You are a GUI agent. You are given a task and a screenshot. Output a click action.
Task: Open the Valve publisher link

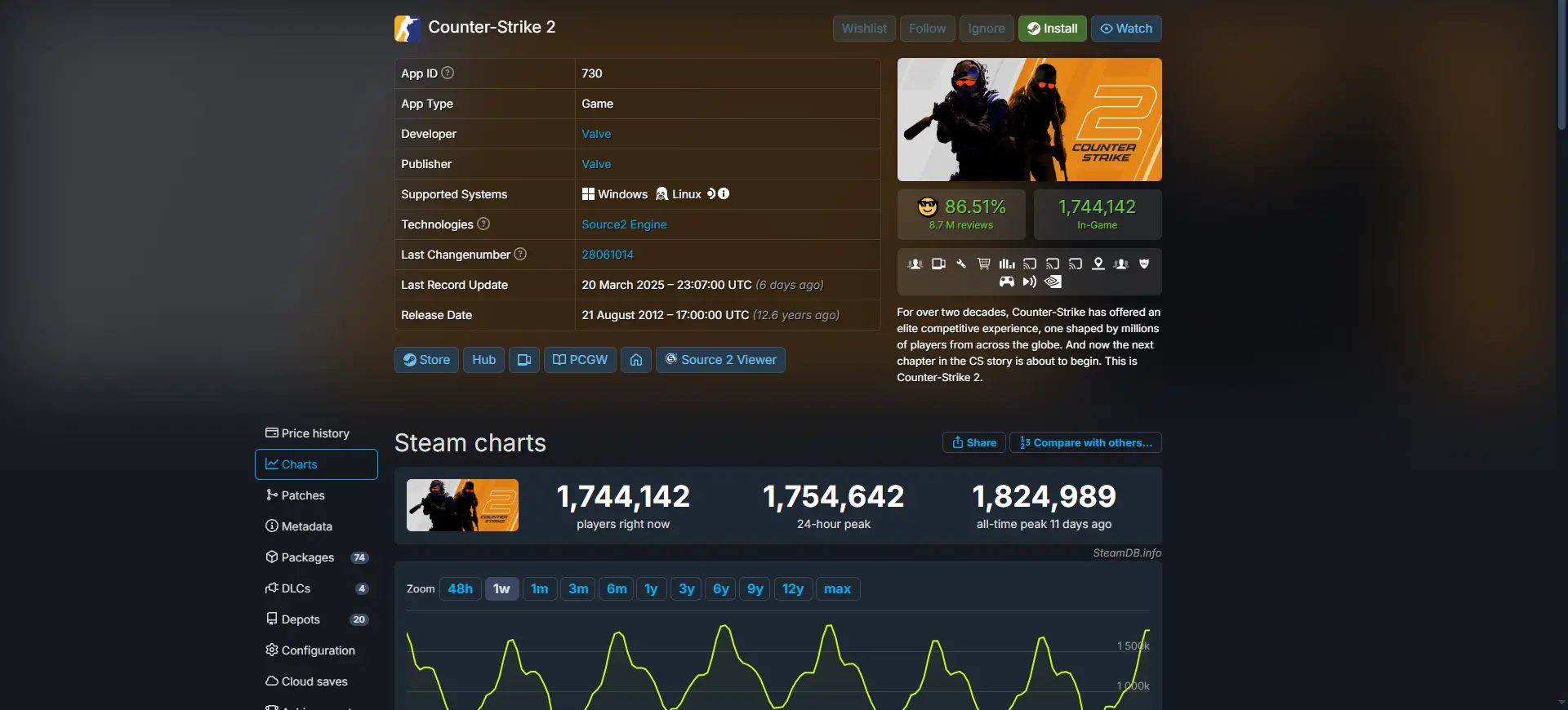coord(596,164)
